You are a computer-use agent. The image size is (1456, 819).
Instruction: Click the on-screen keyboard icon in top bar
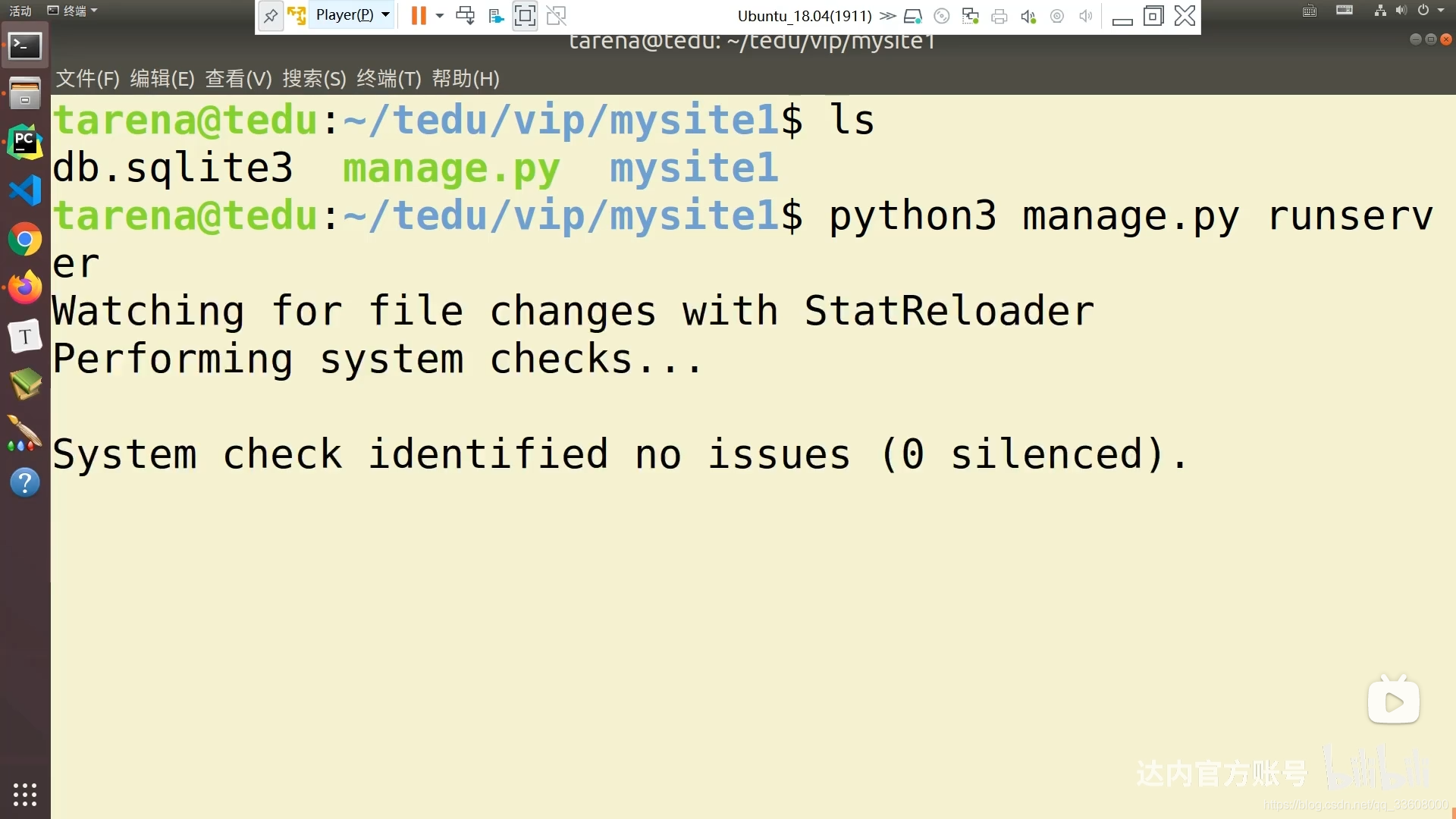pos(1345,10)
